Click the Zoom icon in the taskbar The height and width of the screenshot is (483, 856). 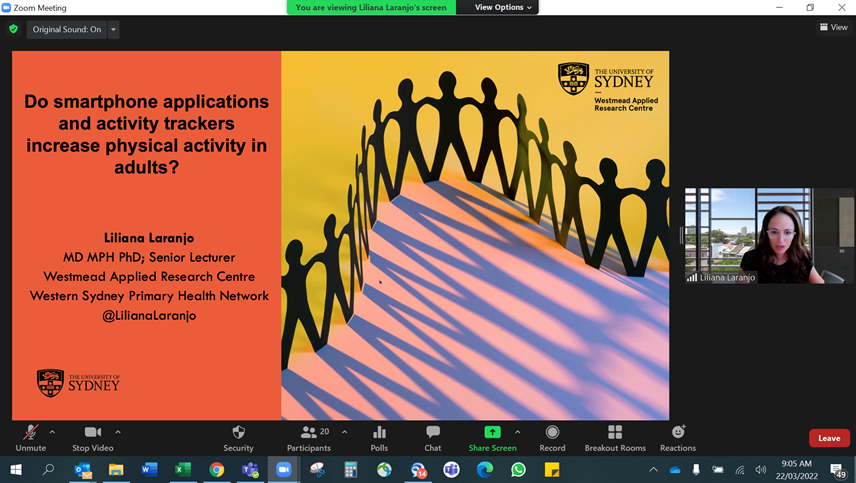tap(283, 469)
